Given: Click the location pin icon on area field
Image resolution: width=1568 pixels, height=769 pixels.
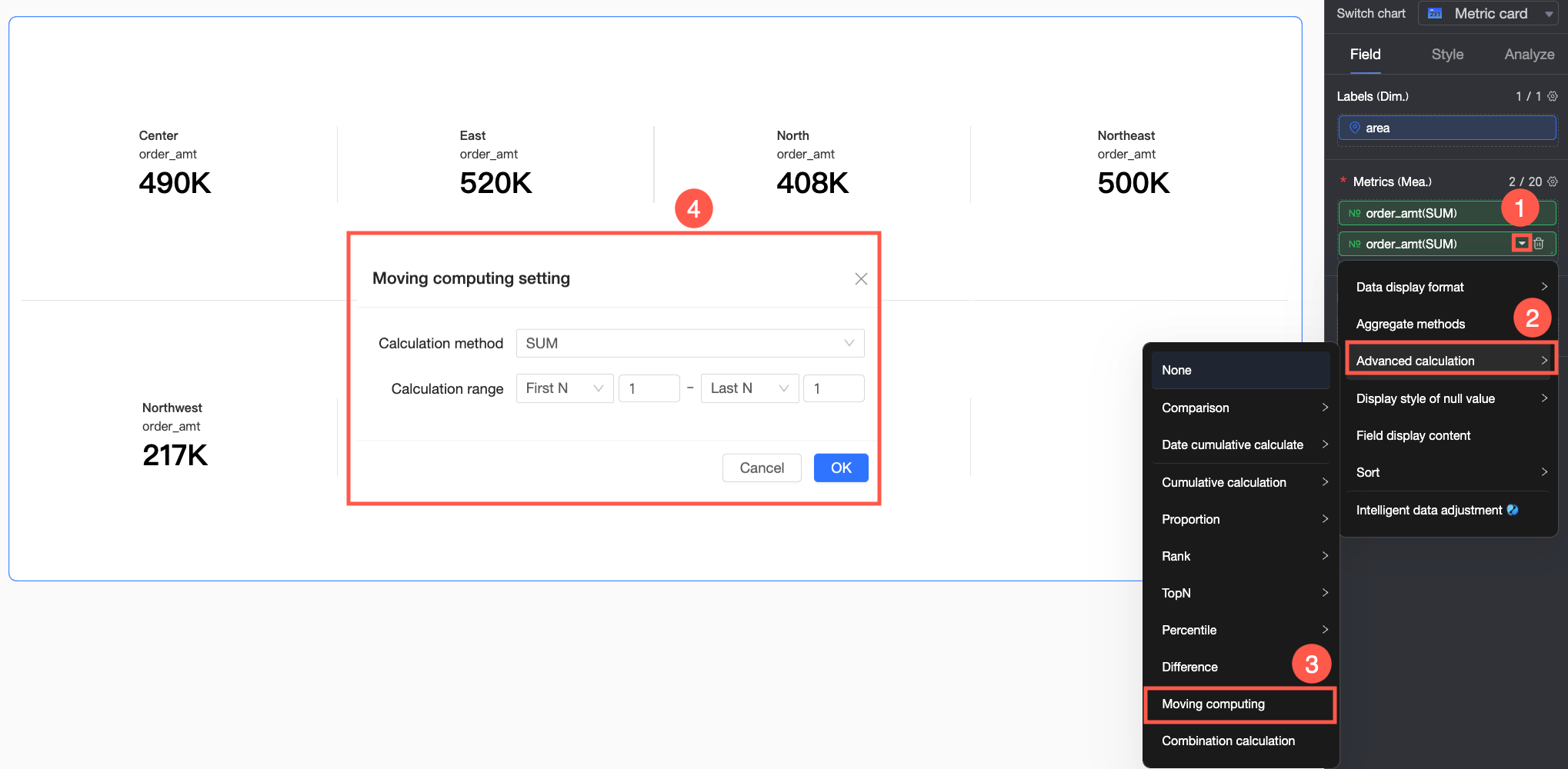Looking at the screenshot, I should point(1355,128).
